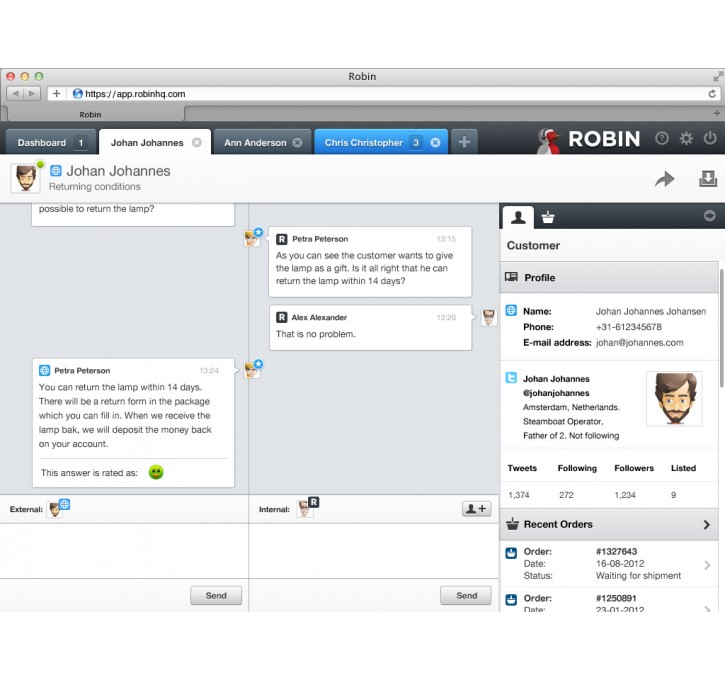Click the +31-612345678 phone number
Screen dimensions: 725x680
(x=628, y=327)
